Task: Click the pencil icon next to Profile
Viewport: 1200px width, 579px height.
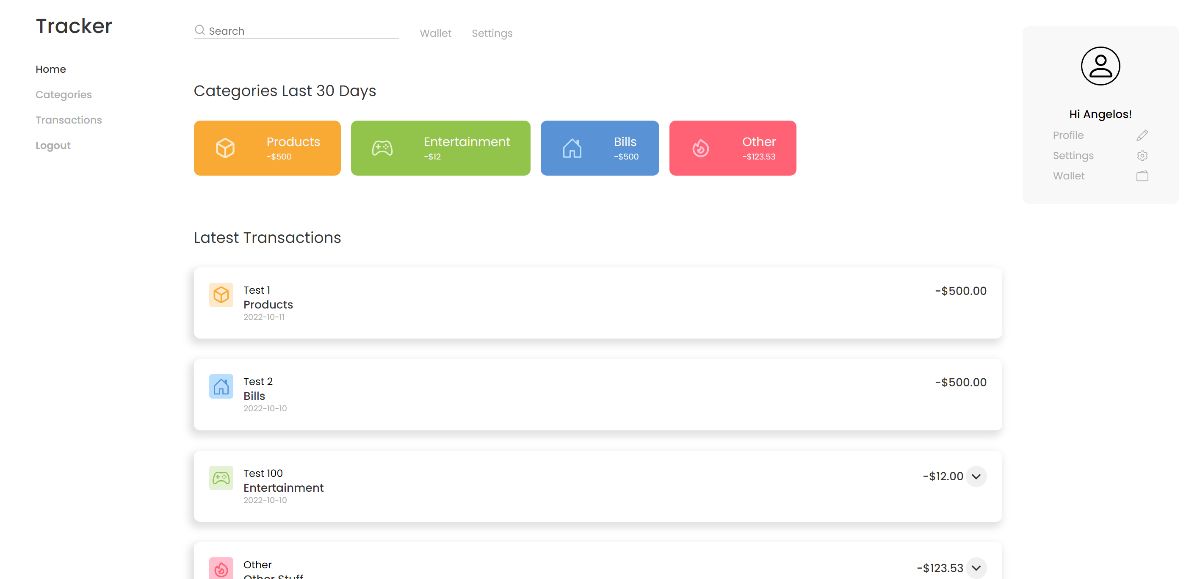Action: coord(1142,136)
